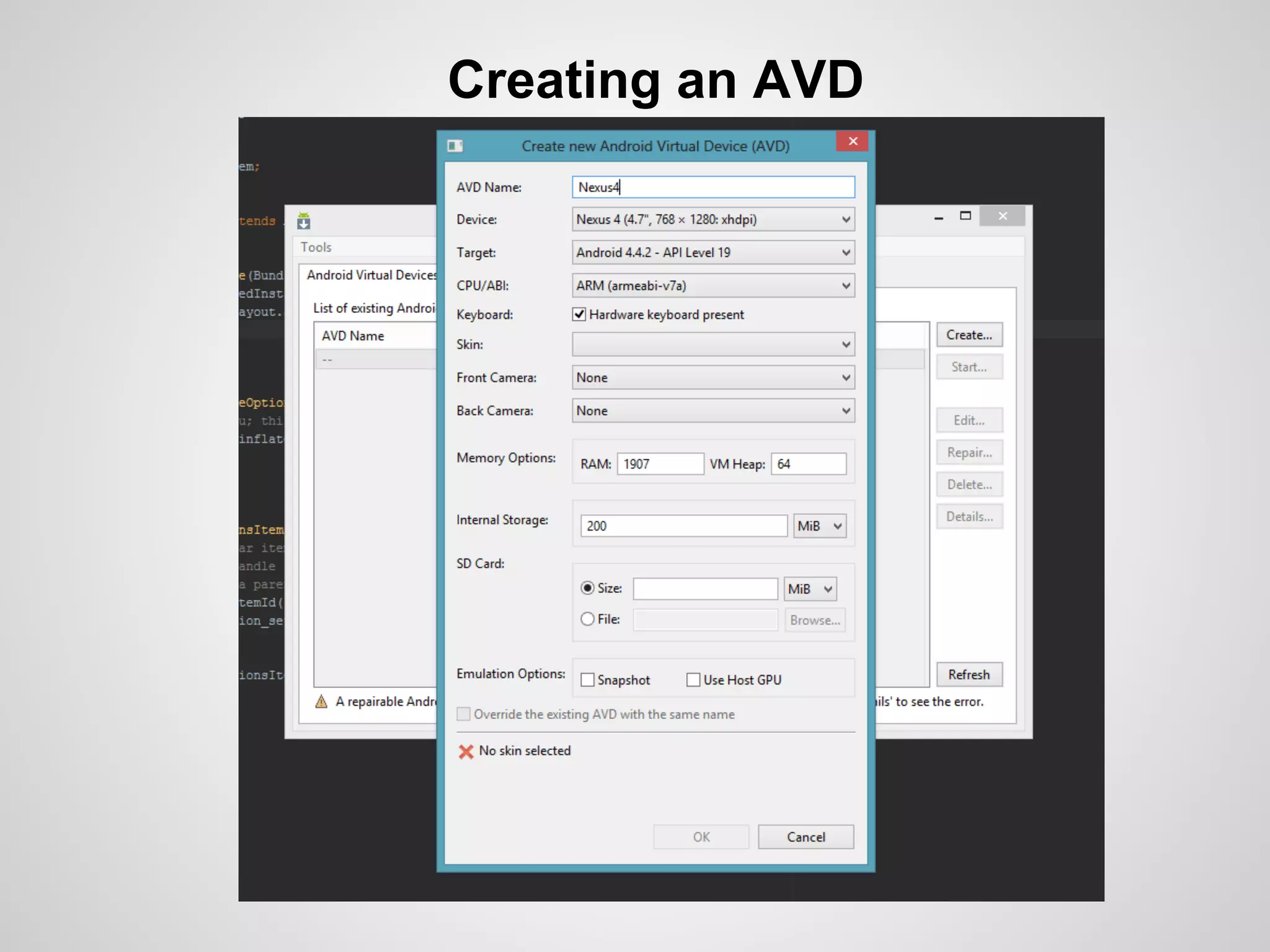Open the Target dropdown with Android 4.4.2

[x=713, y=252]
